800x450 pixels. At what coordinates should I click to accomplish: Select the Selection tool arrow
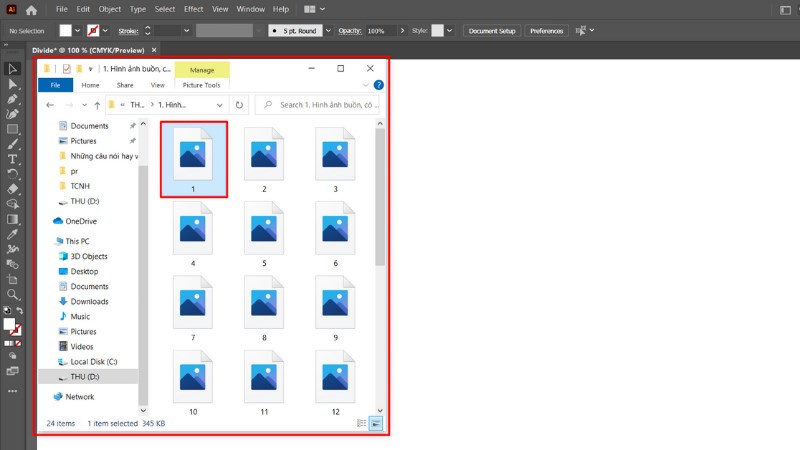pos(13,69)
